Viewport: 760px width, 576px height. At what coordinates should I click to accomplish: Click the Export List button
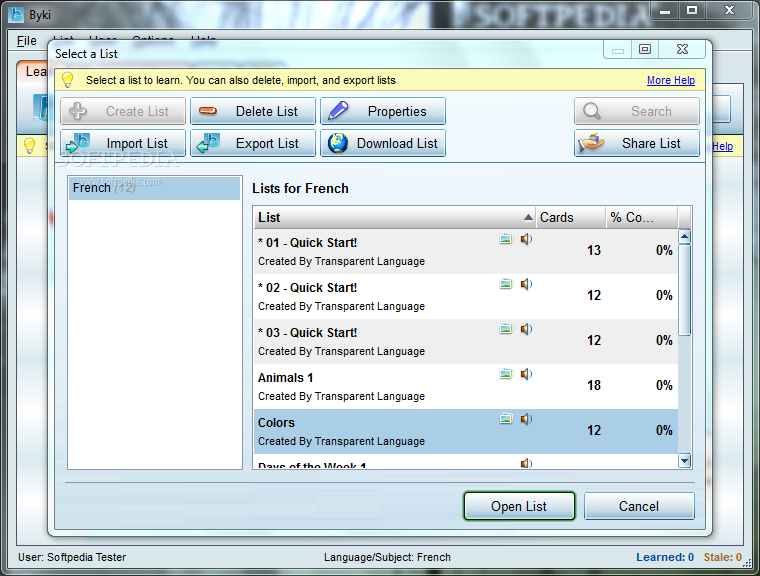click(x=253, y=143)
